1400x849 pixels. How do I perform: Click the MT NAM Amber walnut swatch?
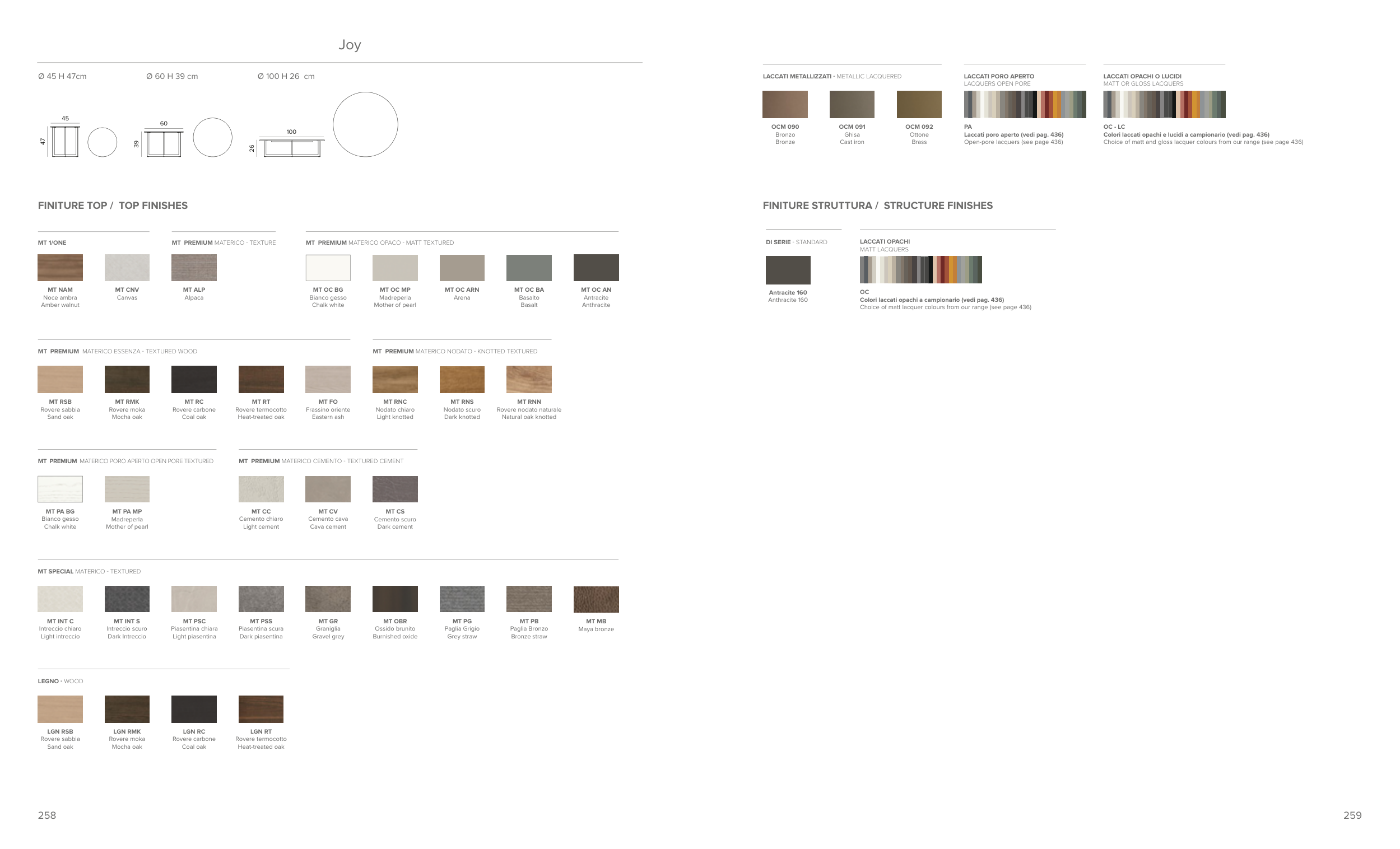[x=61, y=268]
